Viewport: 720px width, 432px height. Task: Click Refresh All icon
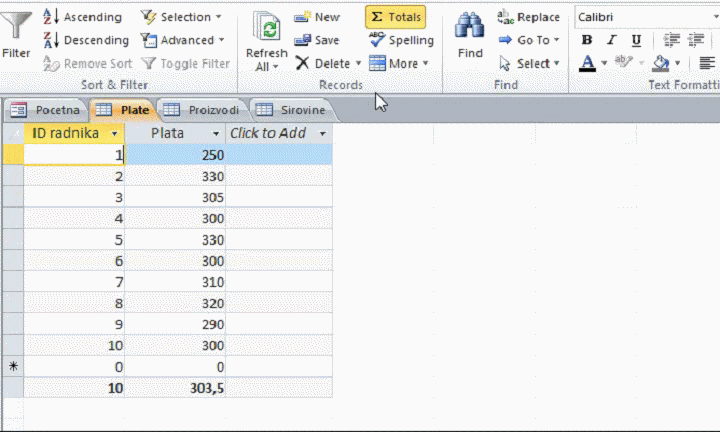click(266, 32)
